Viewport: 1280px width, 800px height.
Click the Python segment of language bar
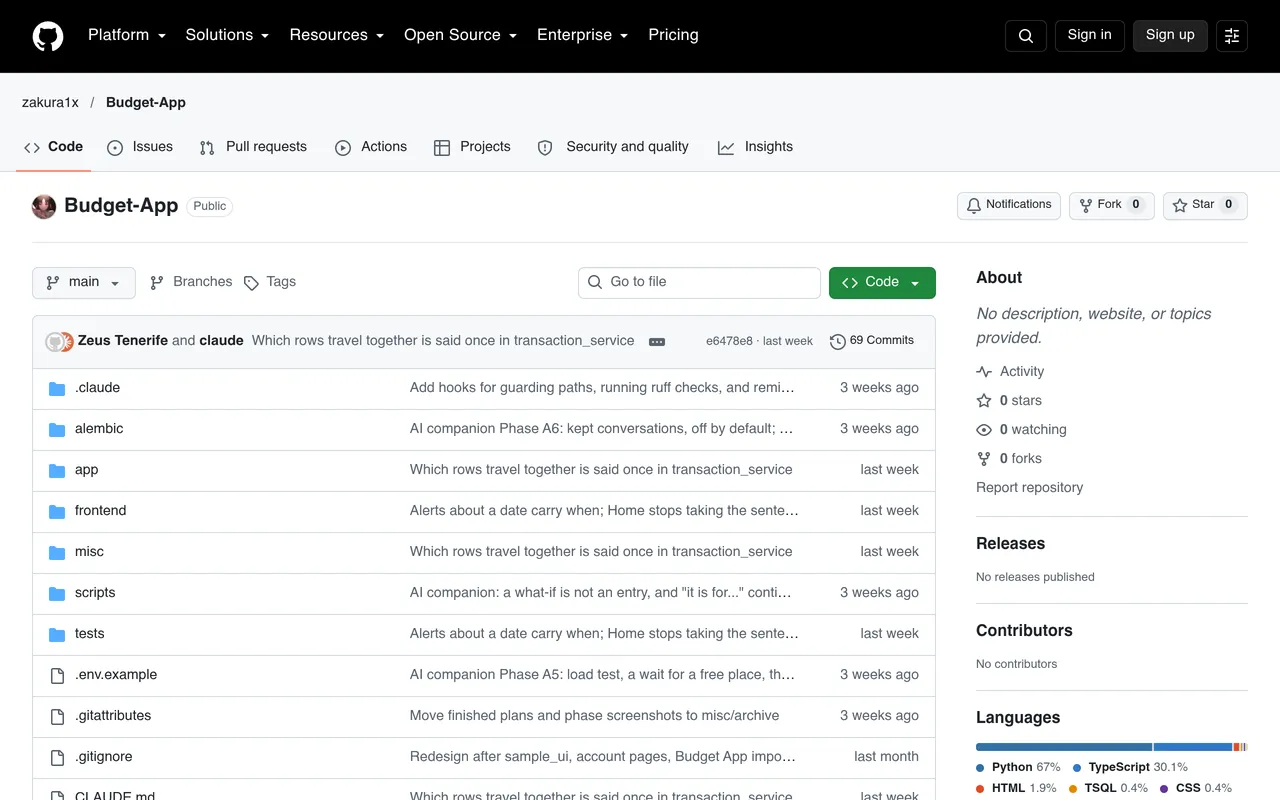tap(1064, 747)
